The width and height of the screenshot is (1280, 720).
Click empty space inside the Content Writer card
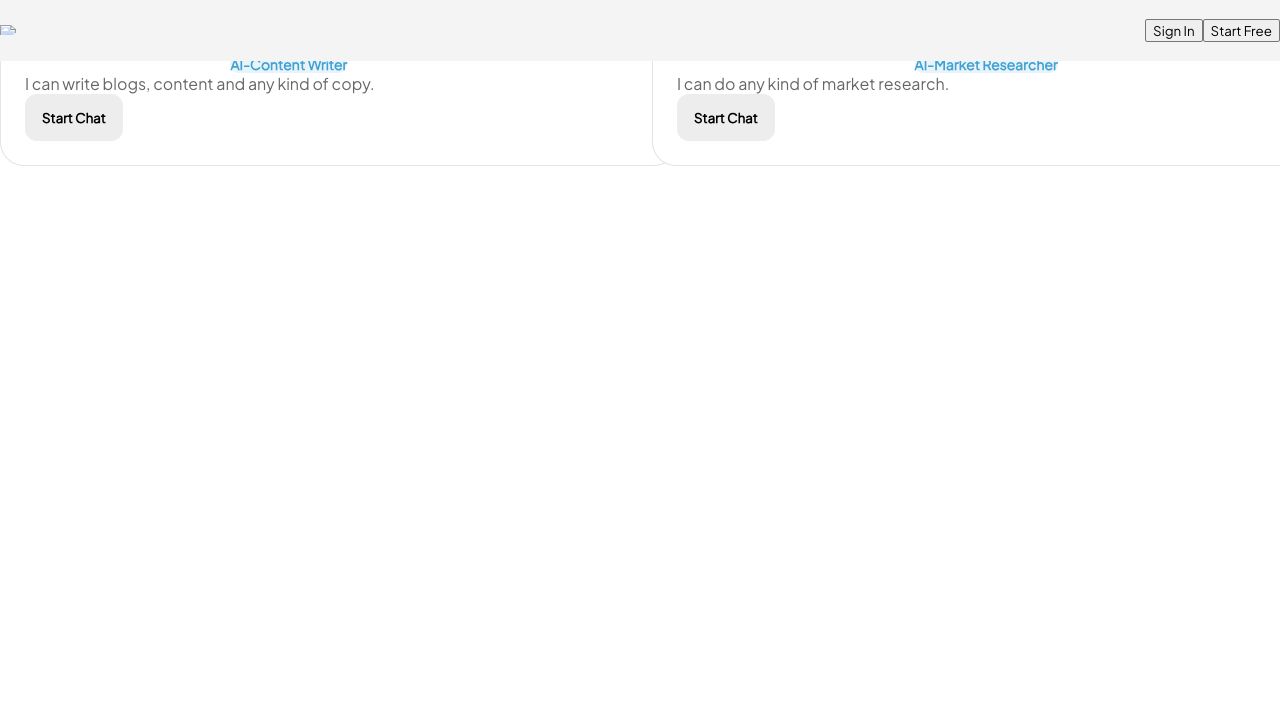point(400,125)
